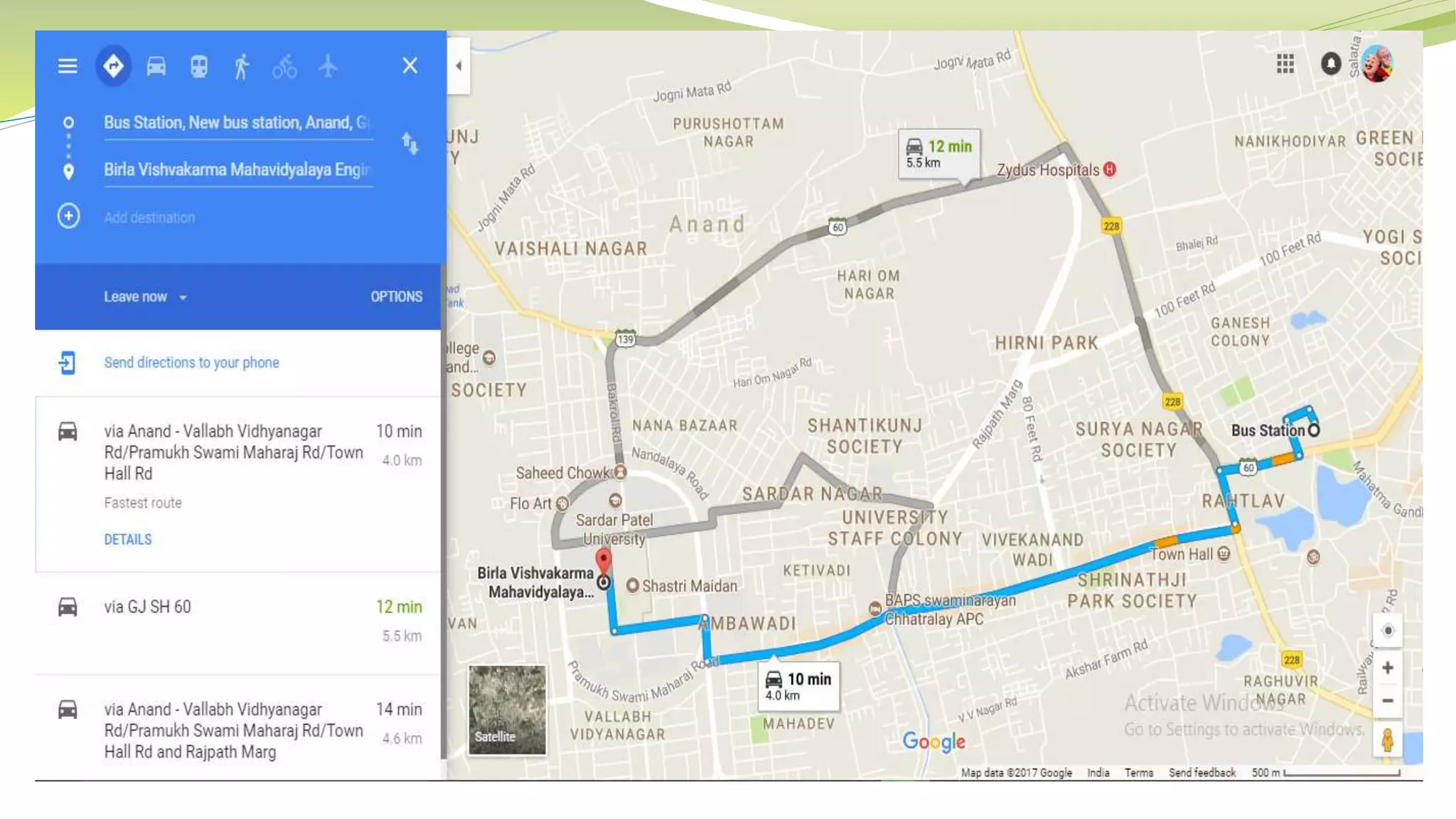Swap starting point and destination

(410, 144)
